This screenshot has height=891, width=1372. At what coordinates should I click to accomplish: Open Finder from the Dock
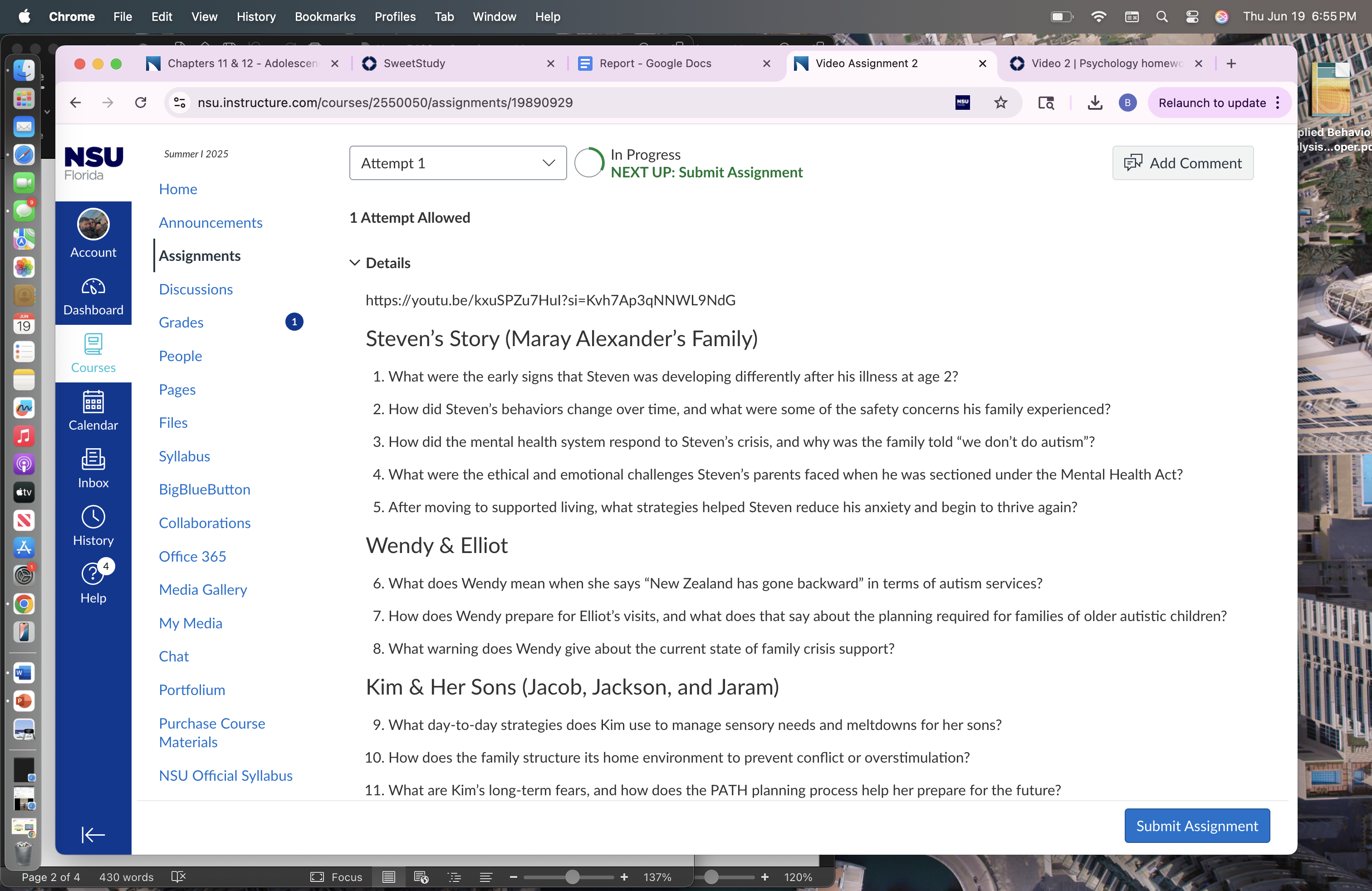click(24, 70)
